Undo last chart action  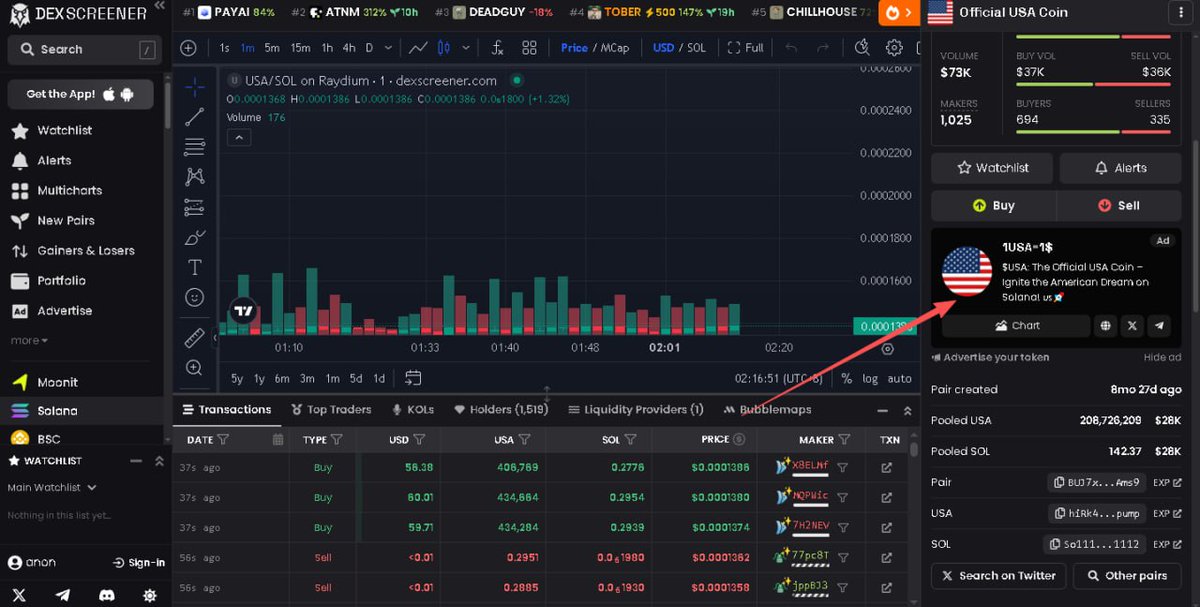[x=791, y=48]
